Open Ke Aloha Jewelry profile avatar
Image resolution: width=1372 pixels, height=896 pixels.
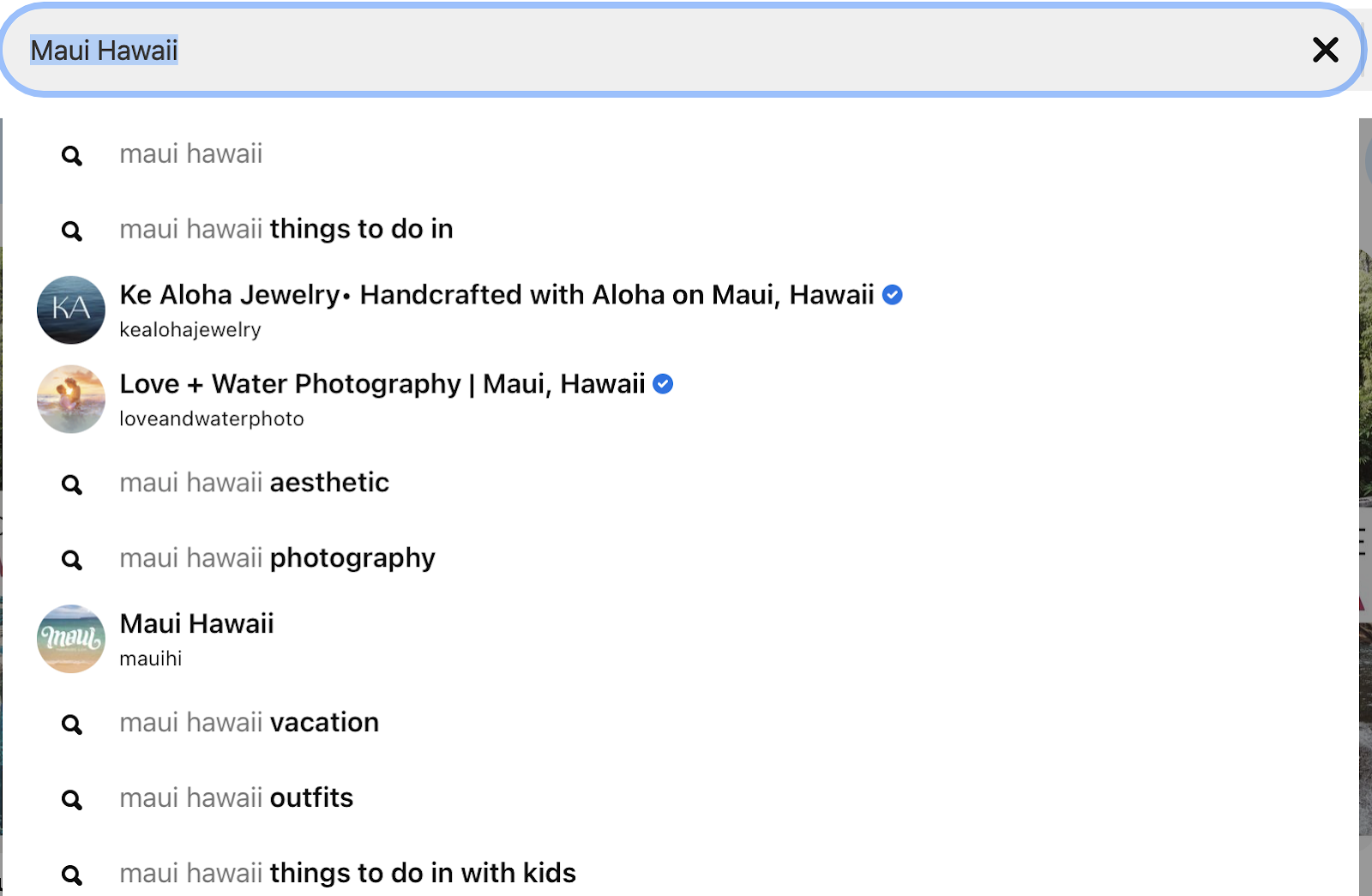coord(71,310)
